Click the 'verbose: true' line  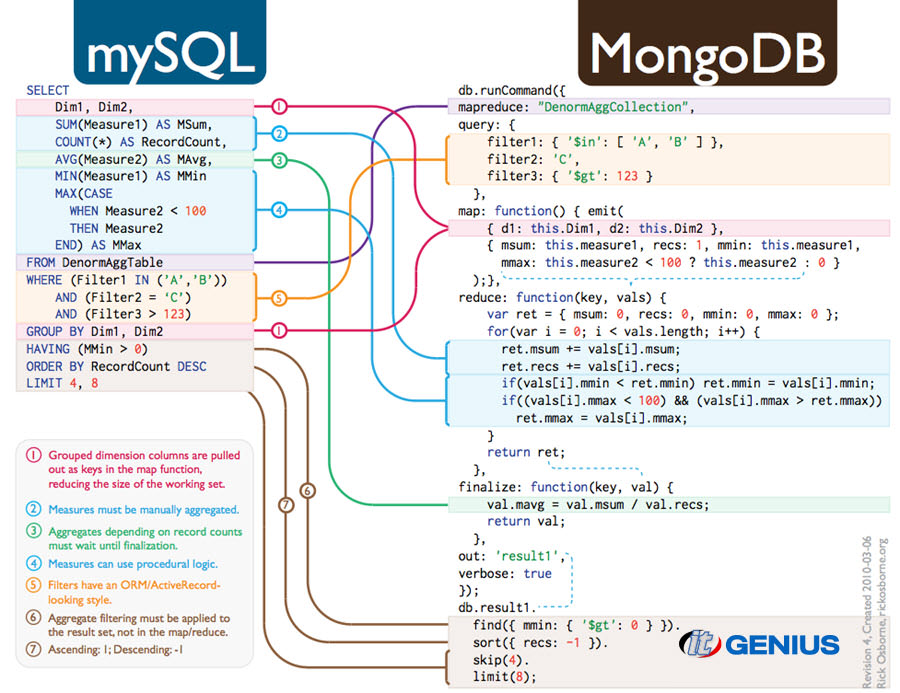pos(505,573)
